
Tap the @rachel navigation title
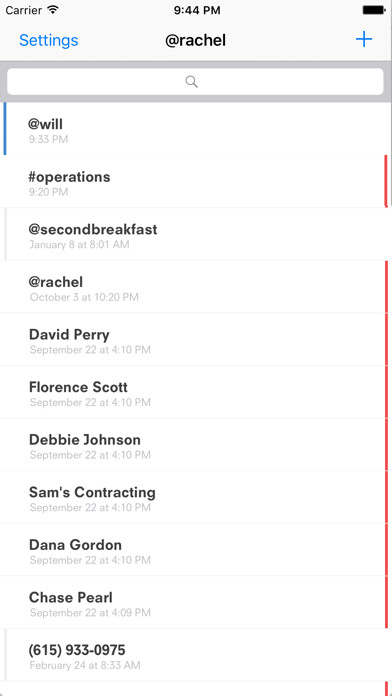[196, 40]
